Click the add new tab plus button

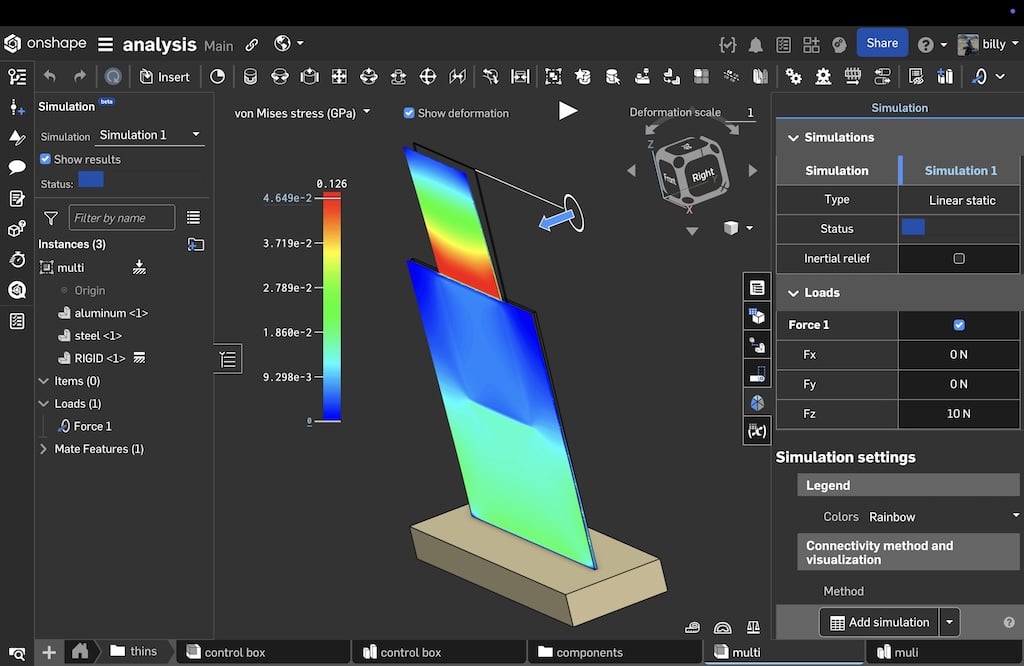(x=49, y=652)
